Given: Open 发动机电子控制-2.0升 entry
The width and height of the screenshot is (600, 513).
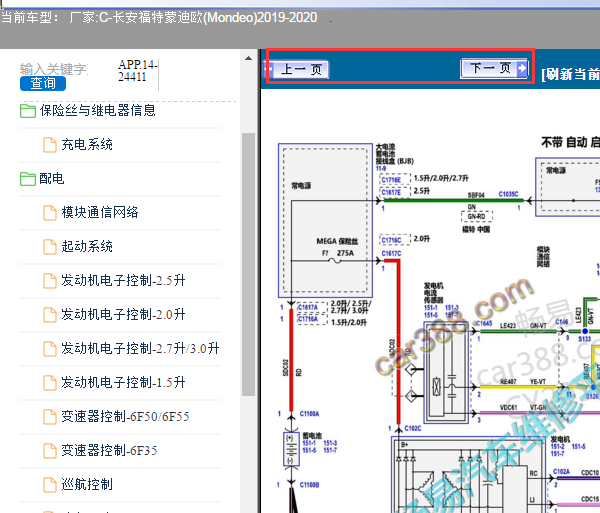Looking at the screenshot, I should [x=123, y=314].
